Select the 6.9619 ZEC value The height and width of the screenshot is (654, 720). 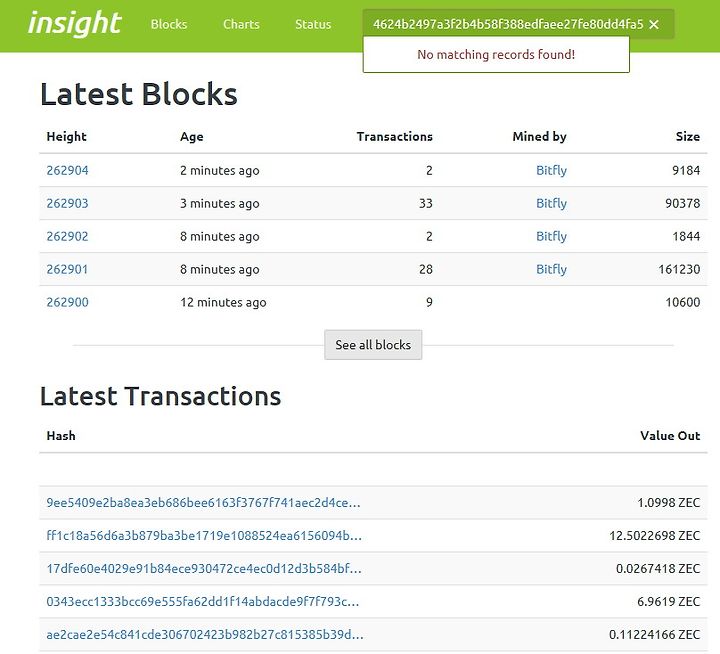coord(669,602)
